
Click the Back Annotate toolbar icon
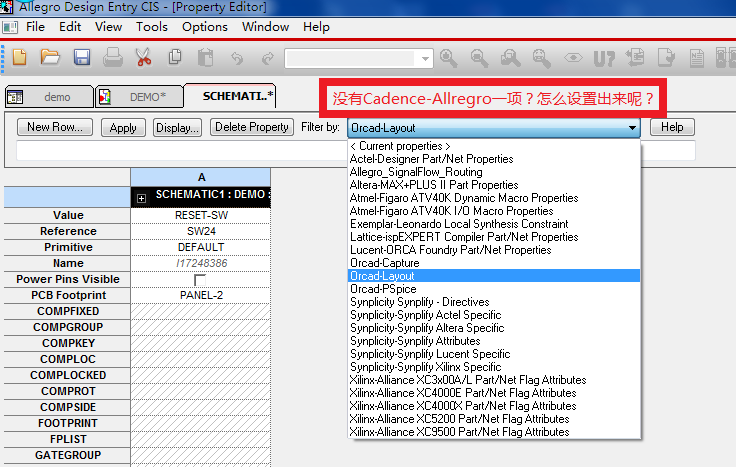(x=635, y=58)
